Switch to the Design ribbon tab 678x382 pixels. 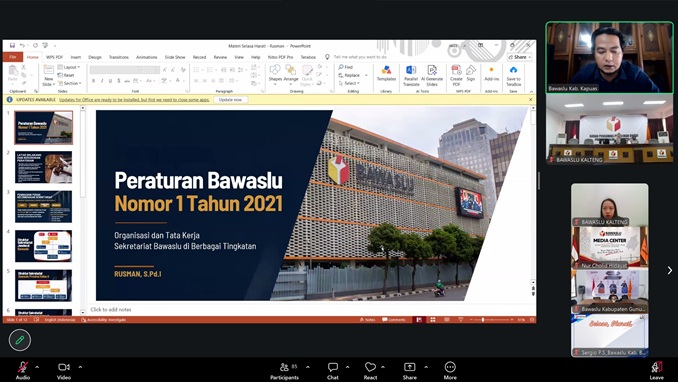click(x=95, y=57)
